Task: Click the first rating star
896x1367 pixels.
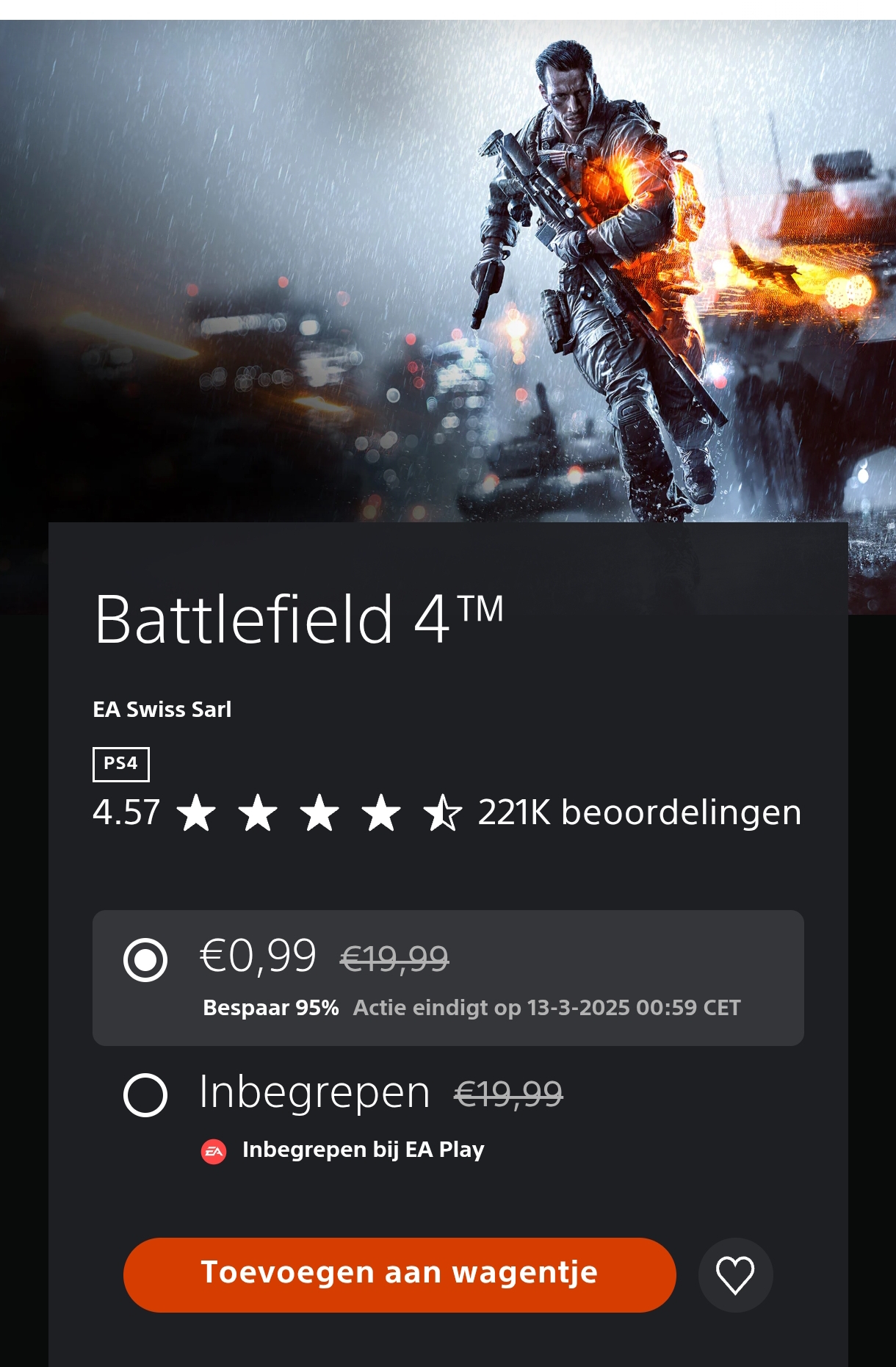Action: [197, 813]
